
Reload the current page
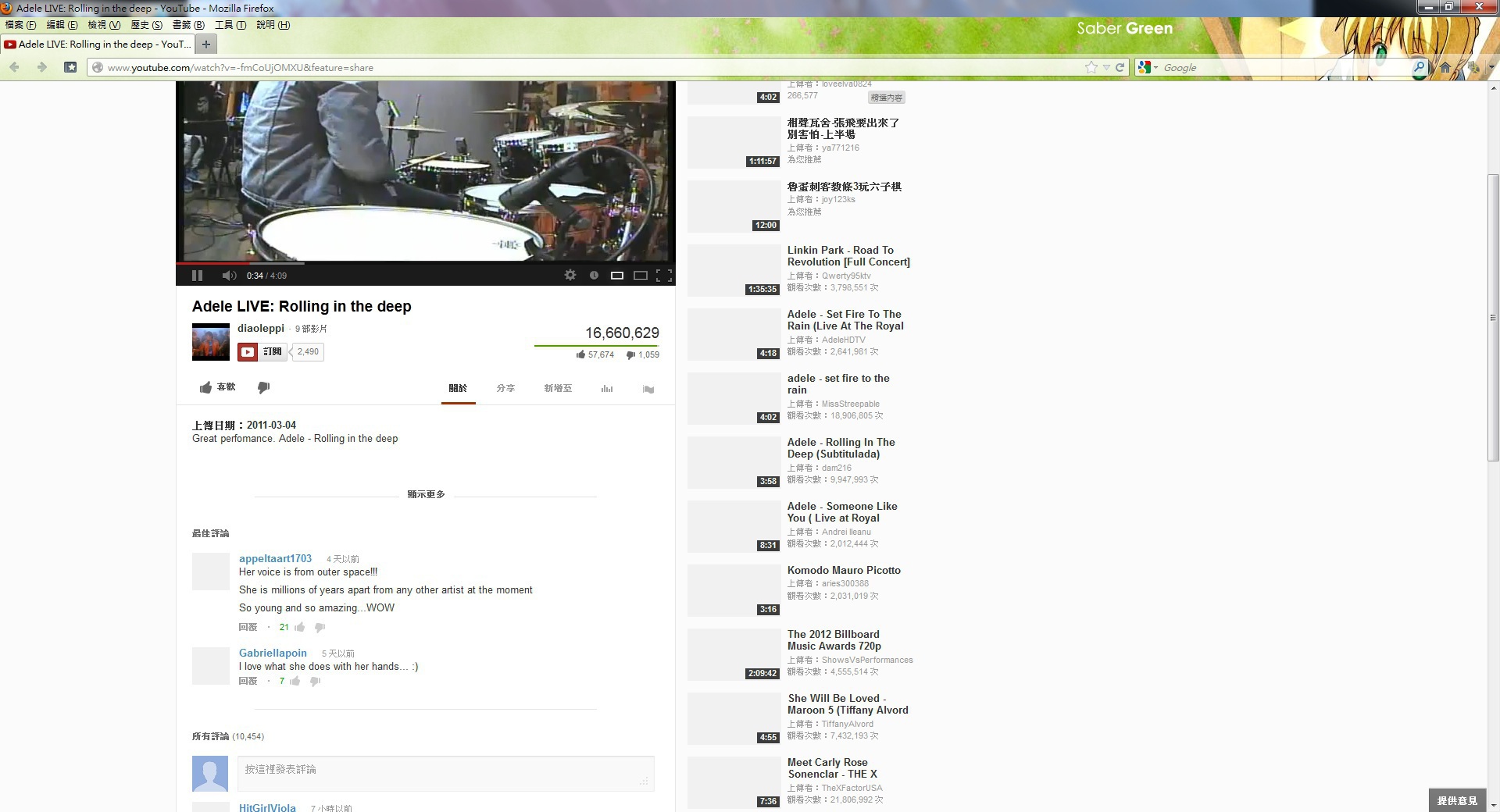1120,68
